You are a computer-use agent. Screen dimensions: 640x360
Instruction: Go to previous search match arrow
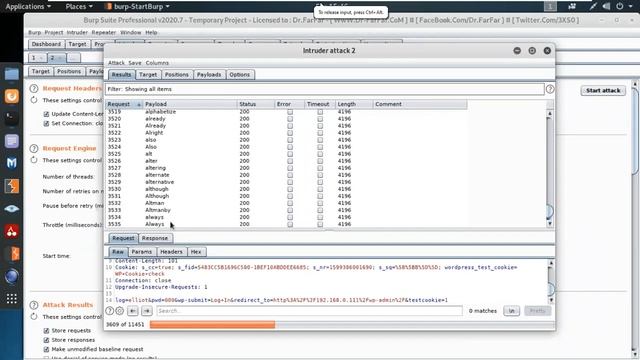click(x=133, y=311)
